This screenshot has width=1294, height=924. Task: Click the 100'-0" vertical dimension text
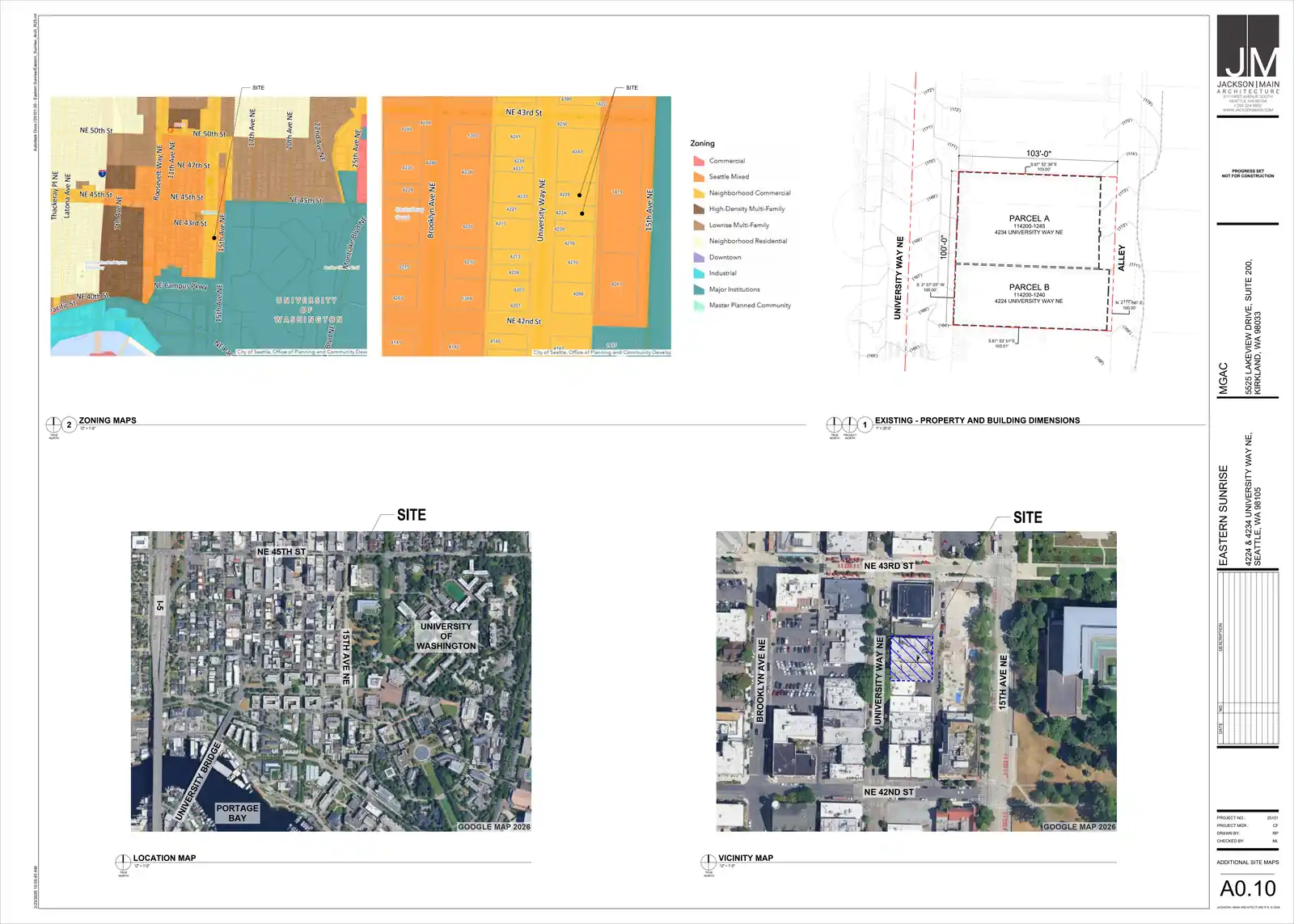(943, 247)
